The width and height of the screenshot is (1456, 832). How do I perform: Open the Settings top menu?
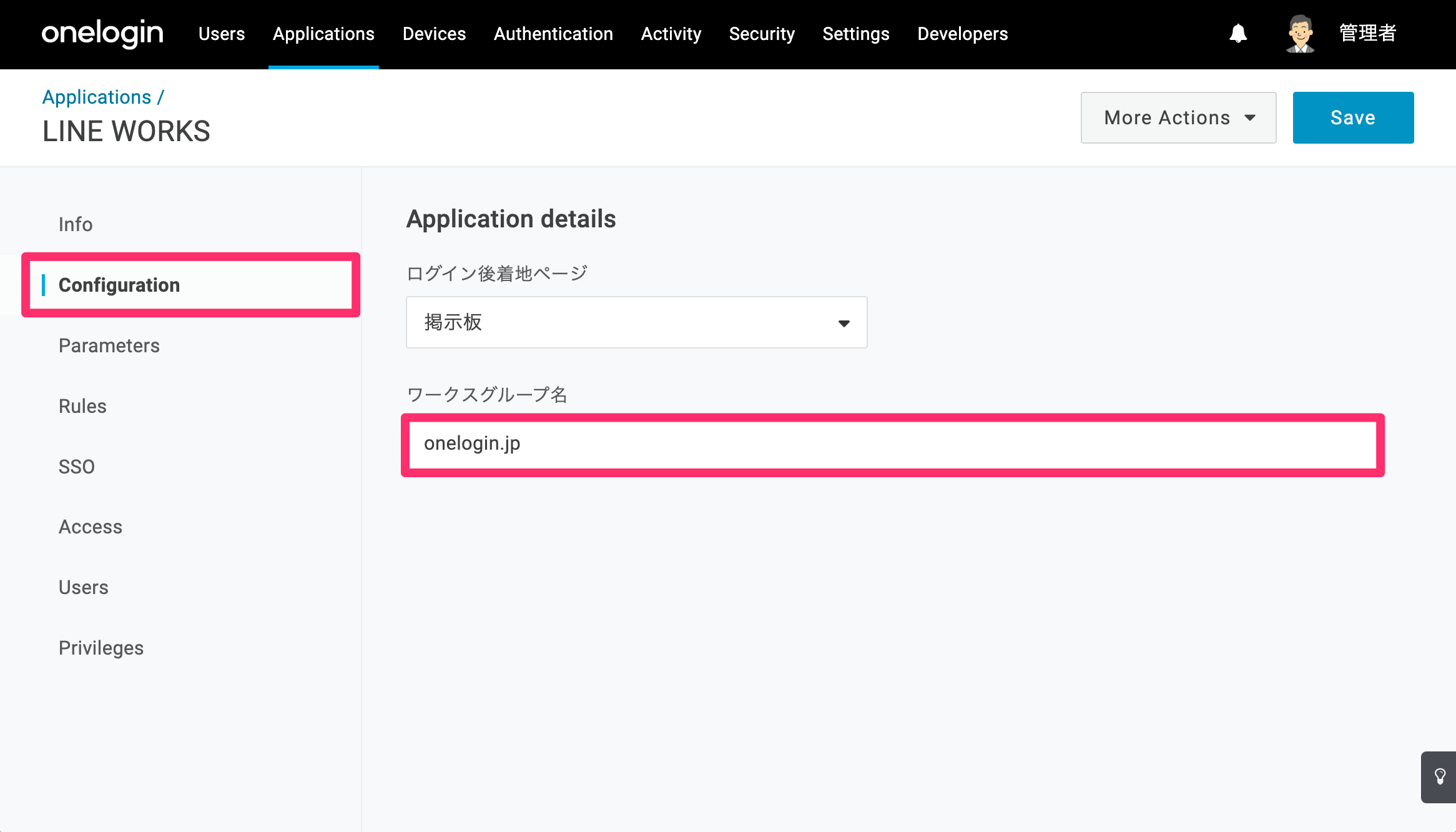pos(856,34)
